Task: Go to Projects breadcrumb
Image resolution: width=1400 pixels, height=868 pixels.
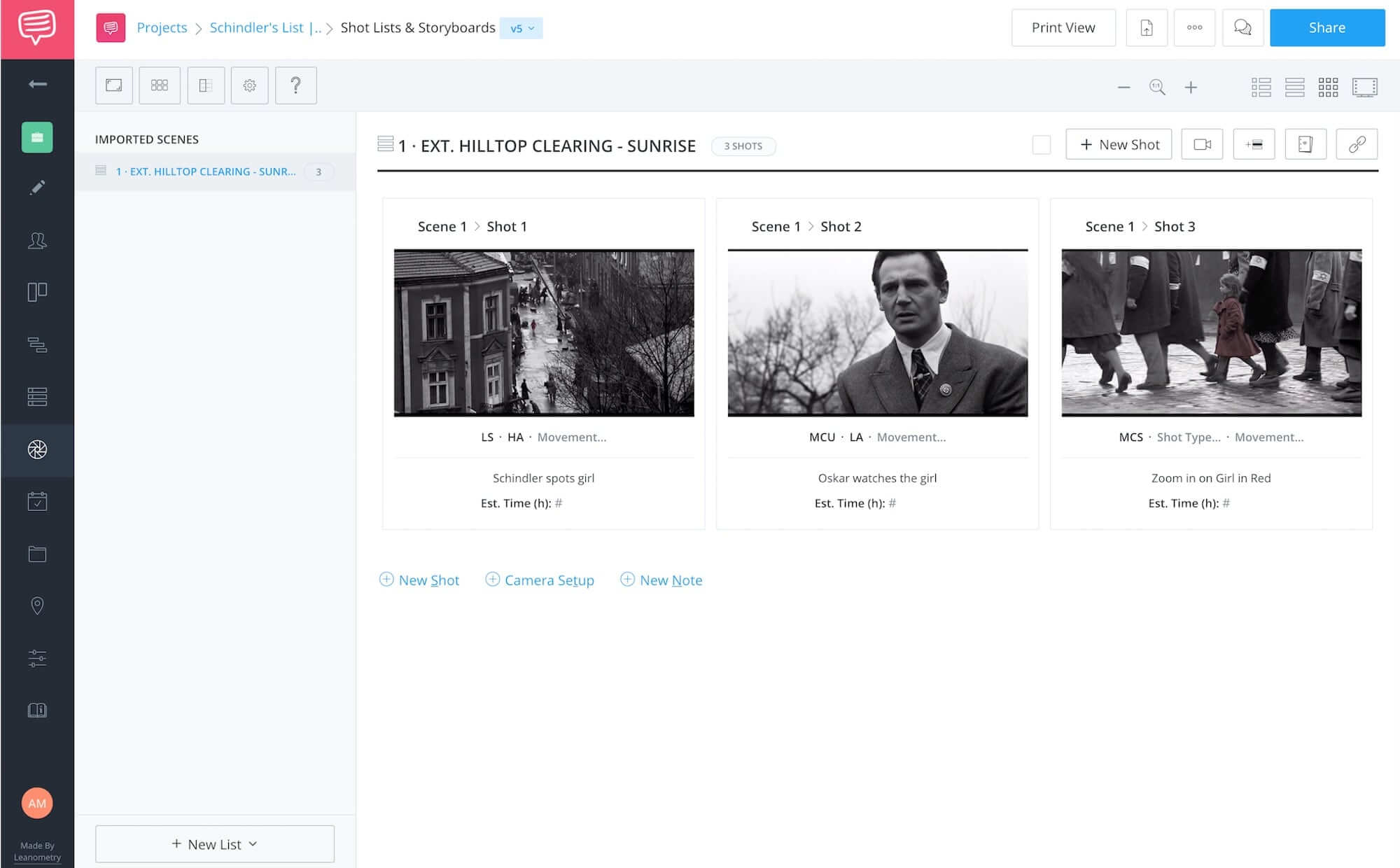Action: coord(162,28)
